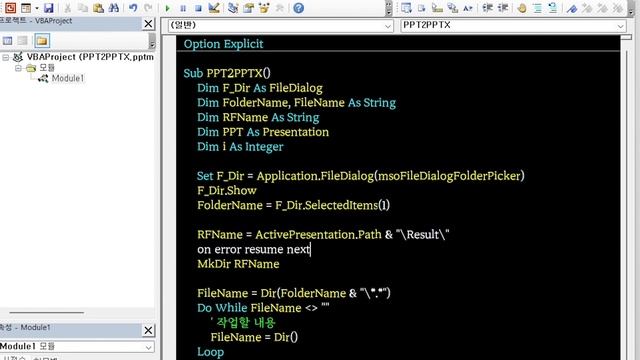Click the Previous Bookmark icon
The height and width of the screenshot is (360, 640).
(x=602, y=8)
